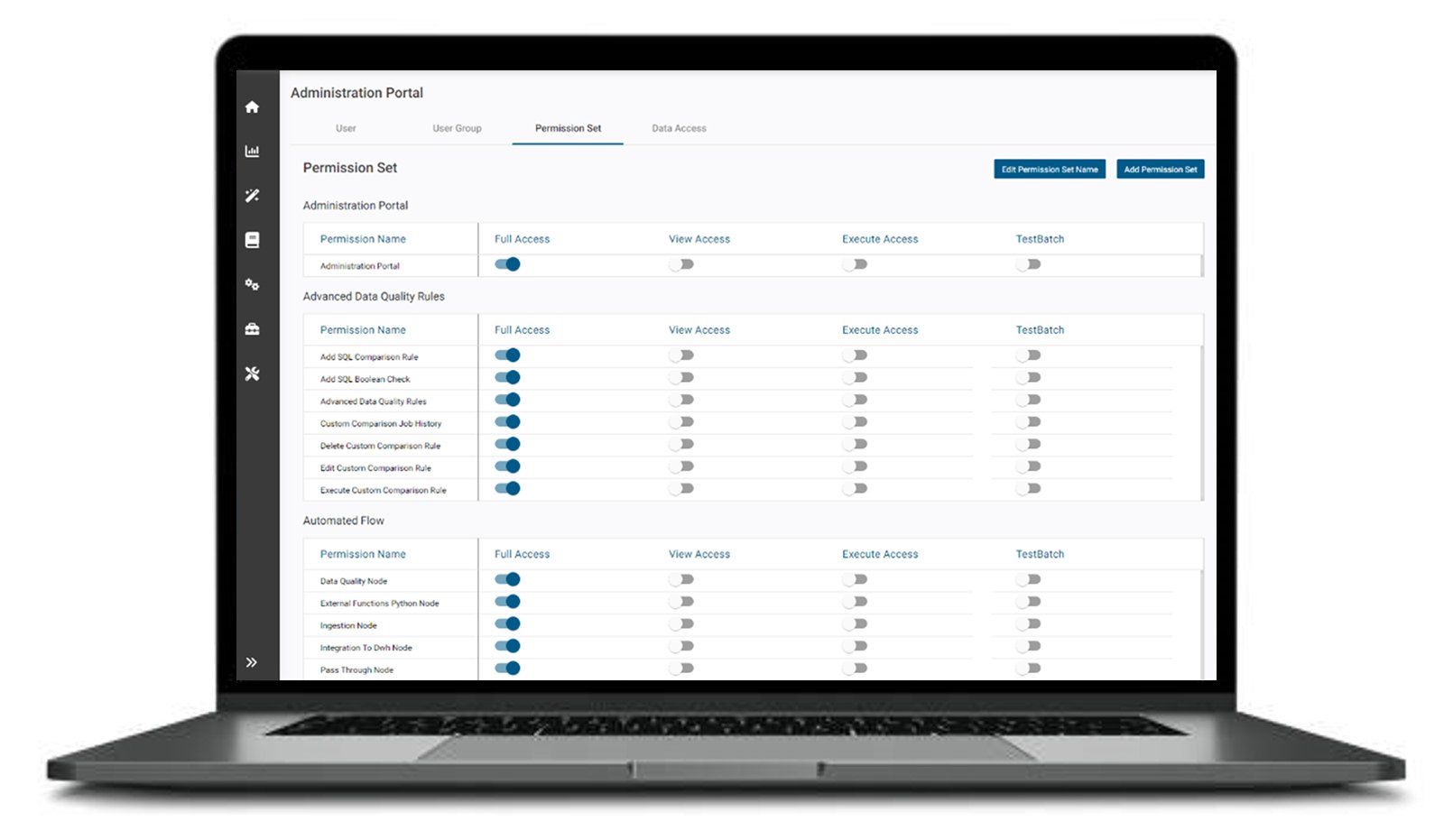Click the 'Automated Flow' section heading
The width and height of the screenshot is (1453, 840).
[x=343, y=521]
